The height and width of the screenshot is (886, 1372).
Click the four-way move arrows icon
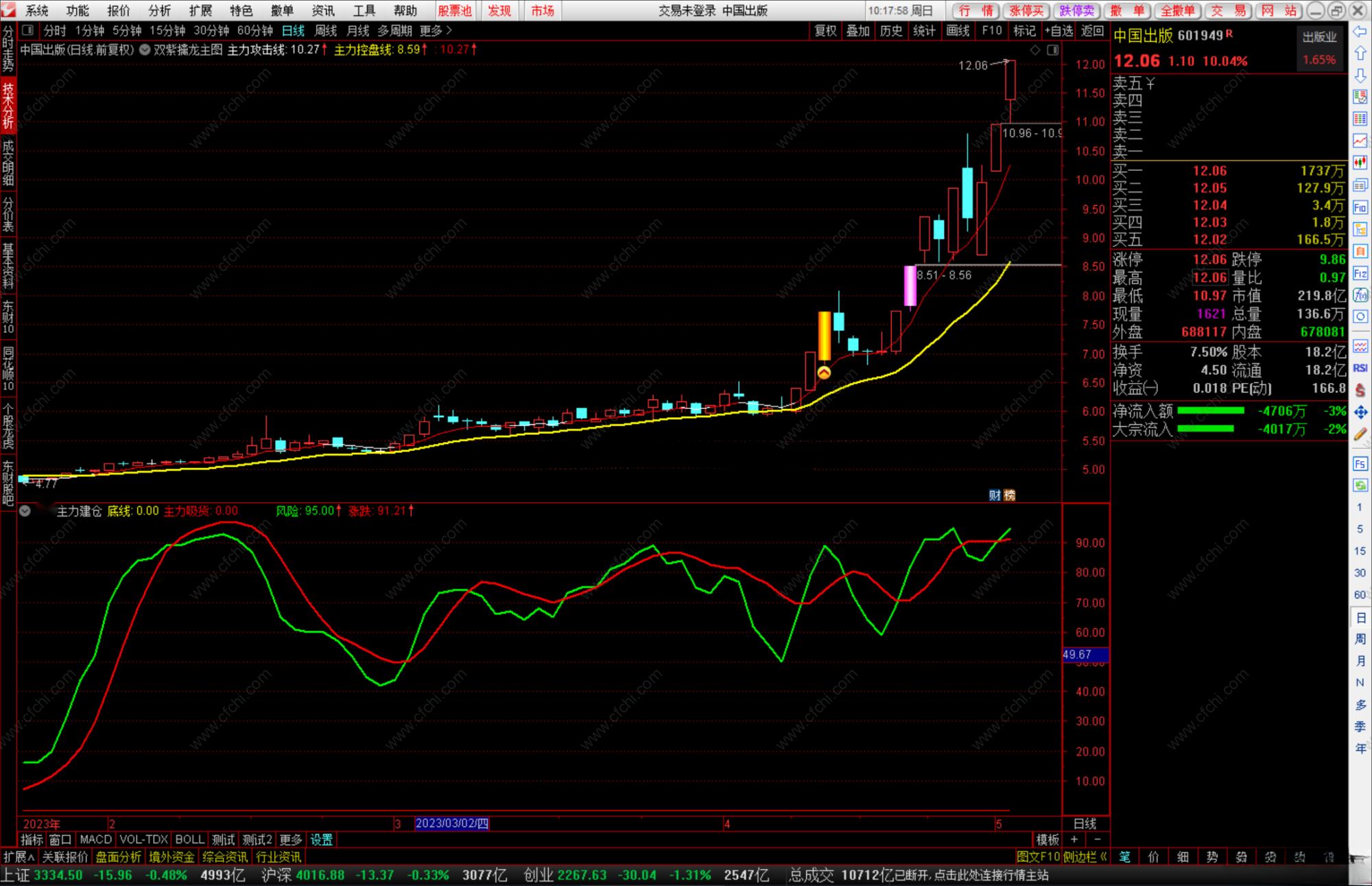tap(1360, 412)
